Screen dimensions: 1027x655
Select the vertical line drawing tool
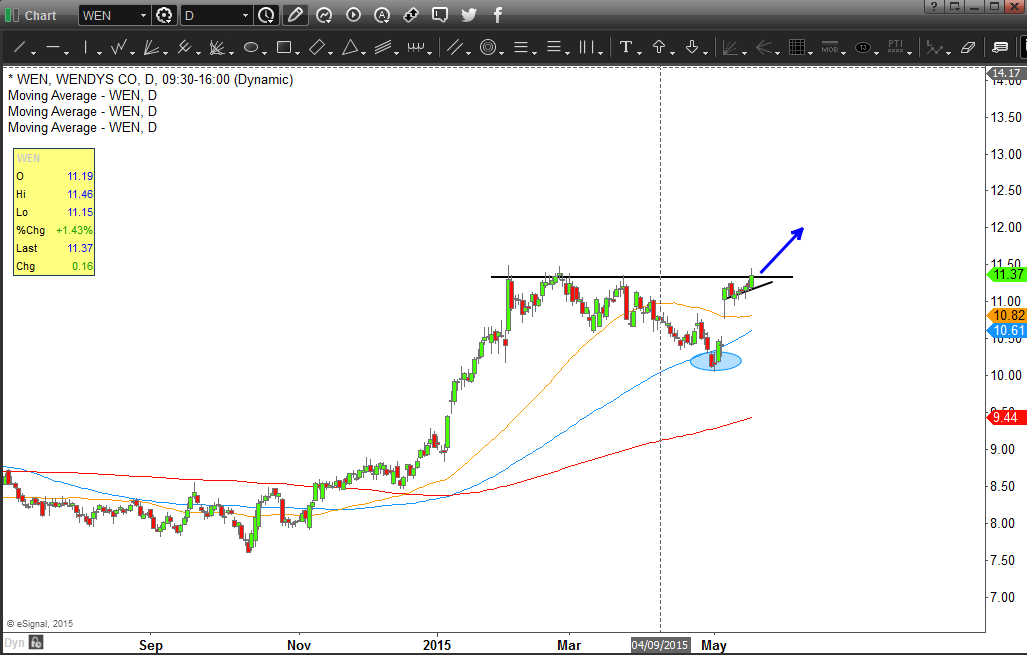(85, 47)
